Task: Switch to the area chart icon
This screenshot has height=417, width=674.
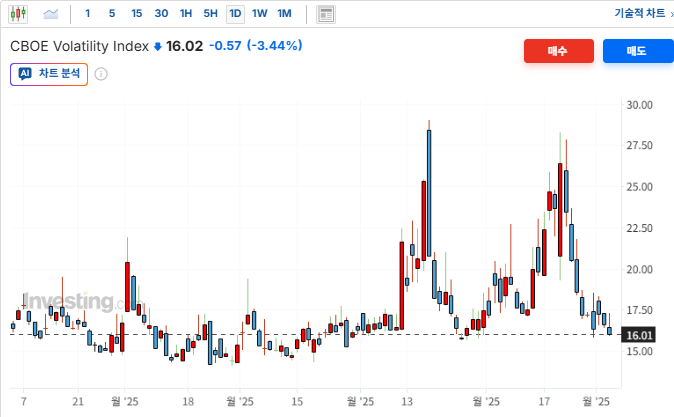Action: click(x=51, y=14)
